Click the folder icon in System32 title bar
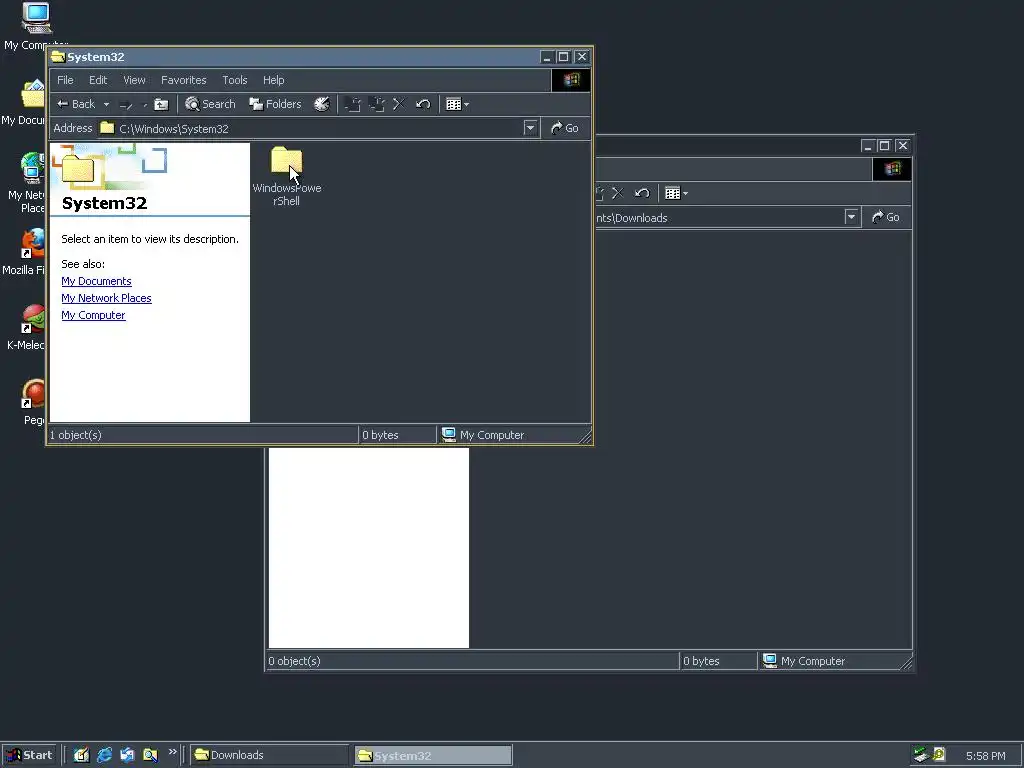 point(58,57)
